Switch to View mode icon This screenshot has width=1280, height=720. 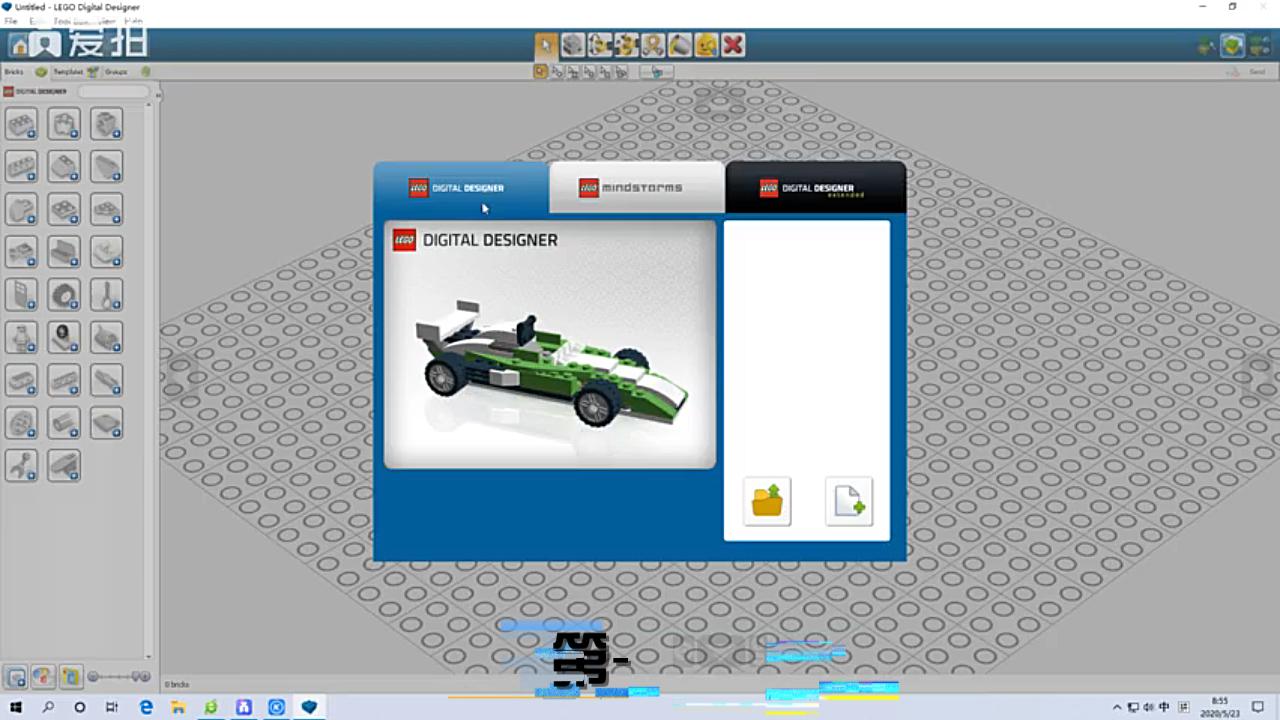(1232, 45)
